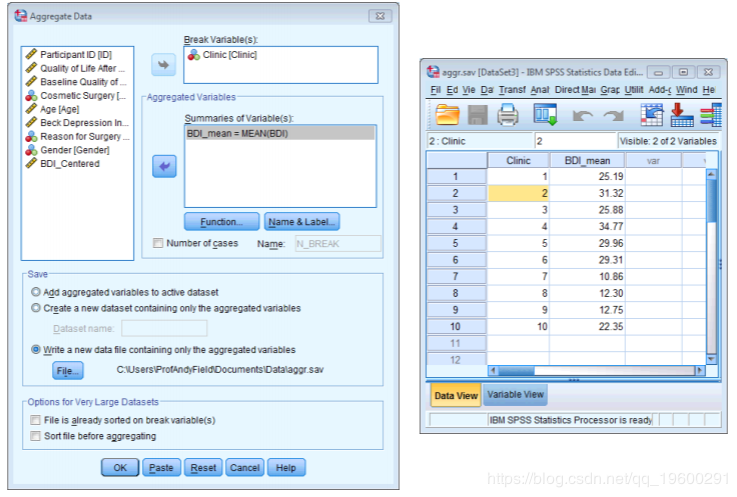Image resolution: width=737 pixels, height=497 pixels.
Task: Click the Clinic column header
Action: click(518, 161)
